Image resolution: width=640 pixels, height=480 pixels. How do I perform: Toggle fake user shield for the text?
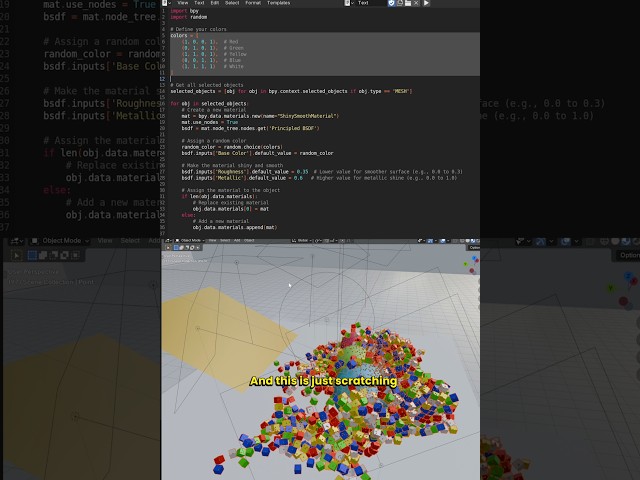(391, 3)
